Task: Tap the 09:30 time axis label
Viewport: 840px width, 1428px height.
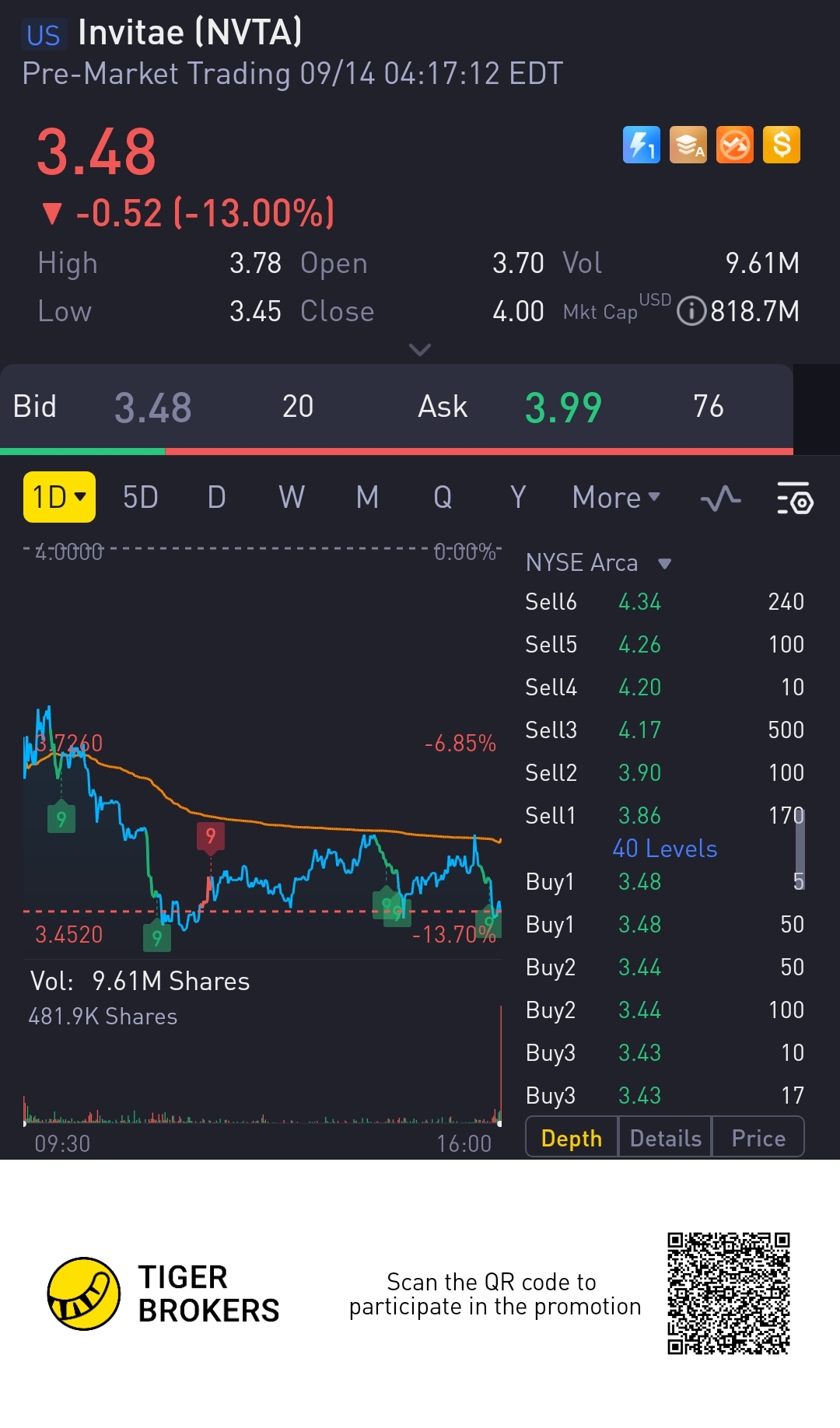Action: point(62,1143)
